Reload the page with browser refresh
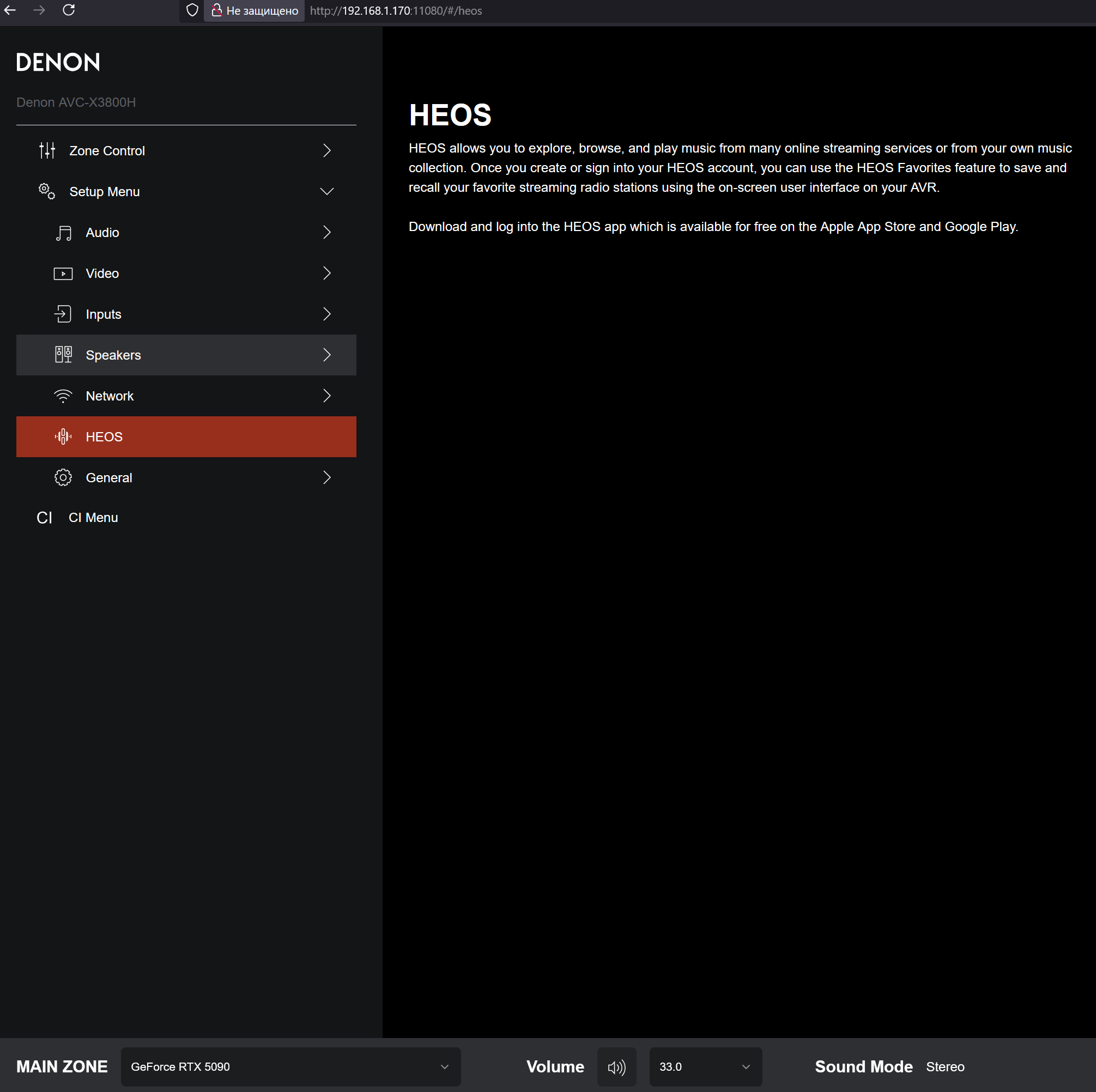The width and height of the screenshot is (1096, 1092). [x=69, y=10]
